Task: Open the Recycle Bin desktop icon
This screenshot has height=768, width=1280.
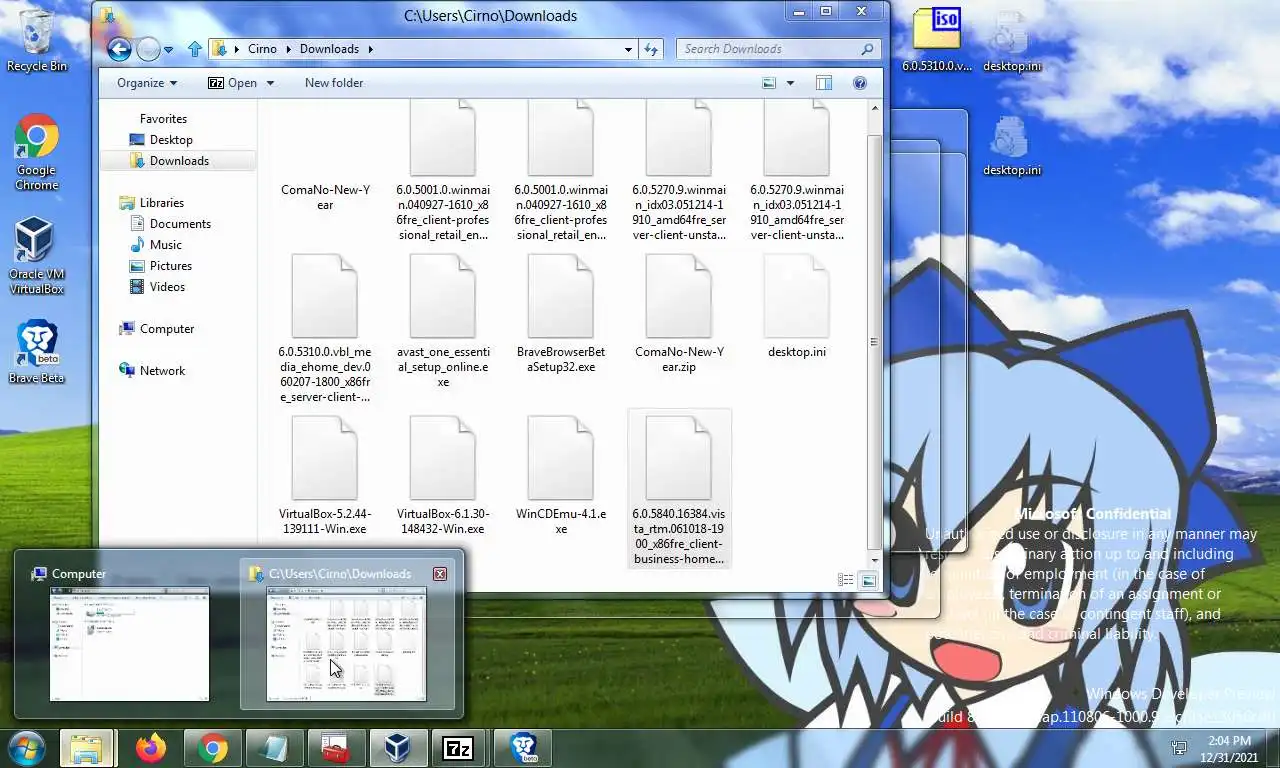Action: [37, 41]
